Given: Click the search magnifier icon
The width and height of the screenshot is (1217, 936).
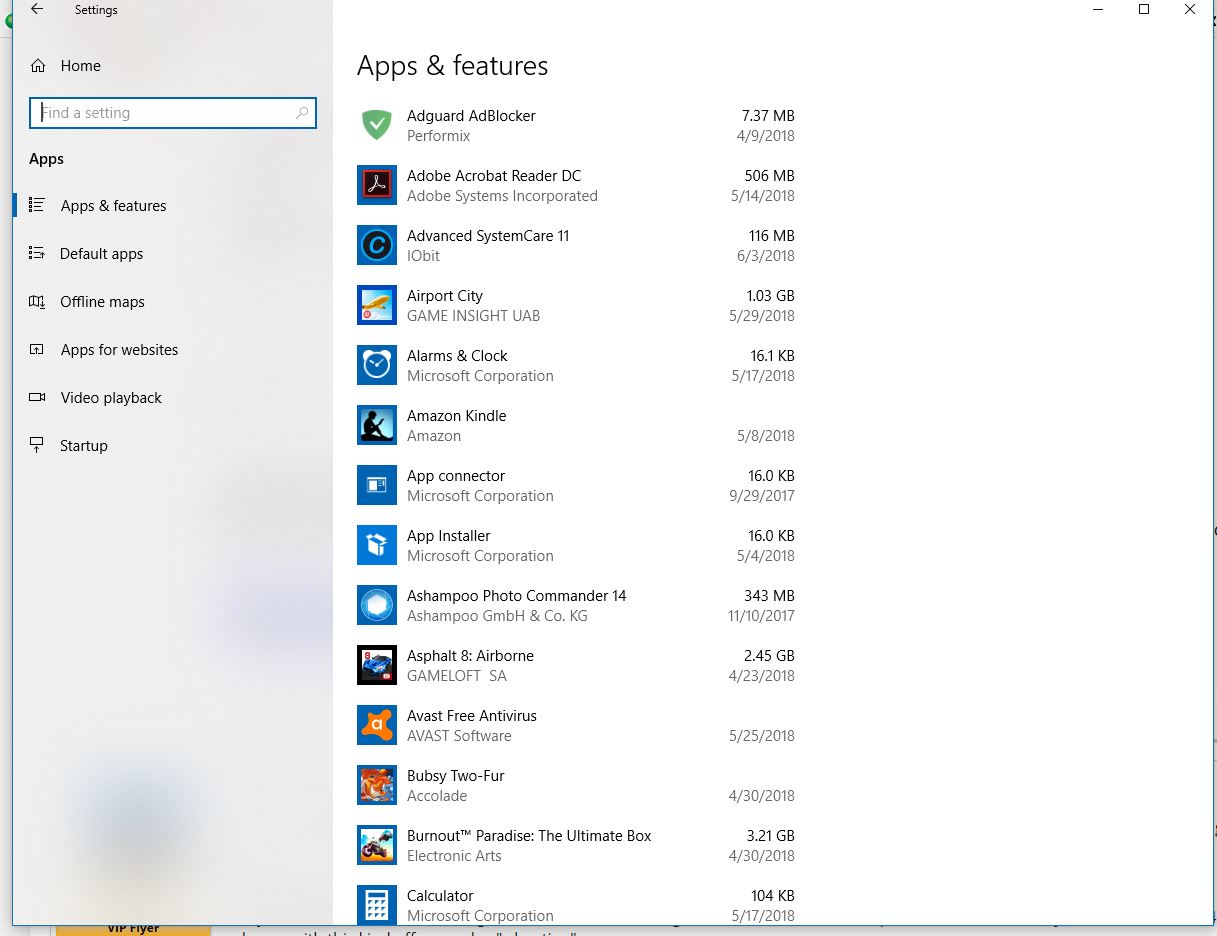Looking at the screenshot, I should (302, 113).
